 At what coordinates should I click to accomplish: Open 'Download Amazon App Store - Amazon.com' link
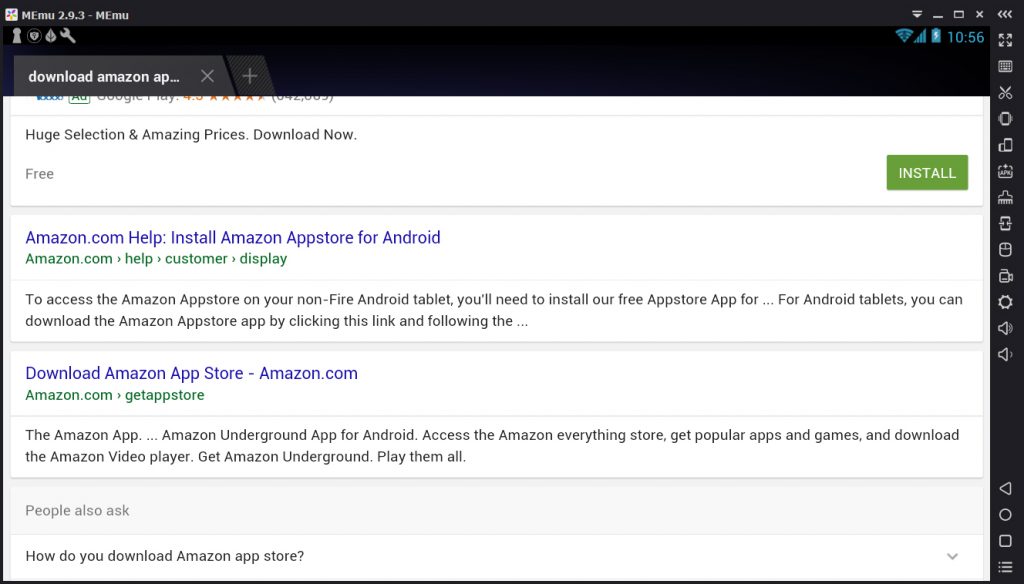coord(191,373)
